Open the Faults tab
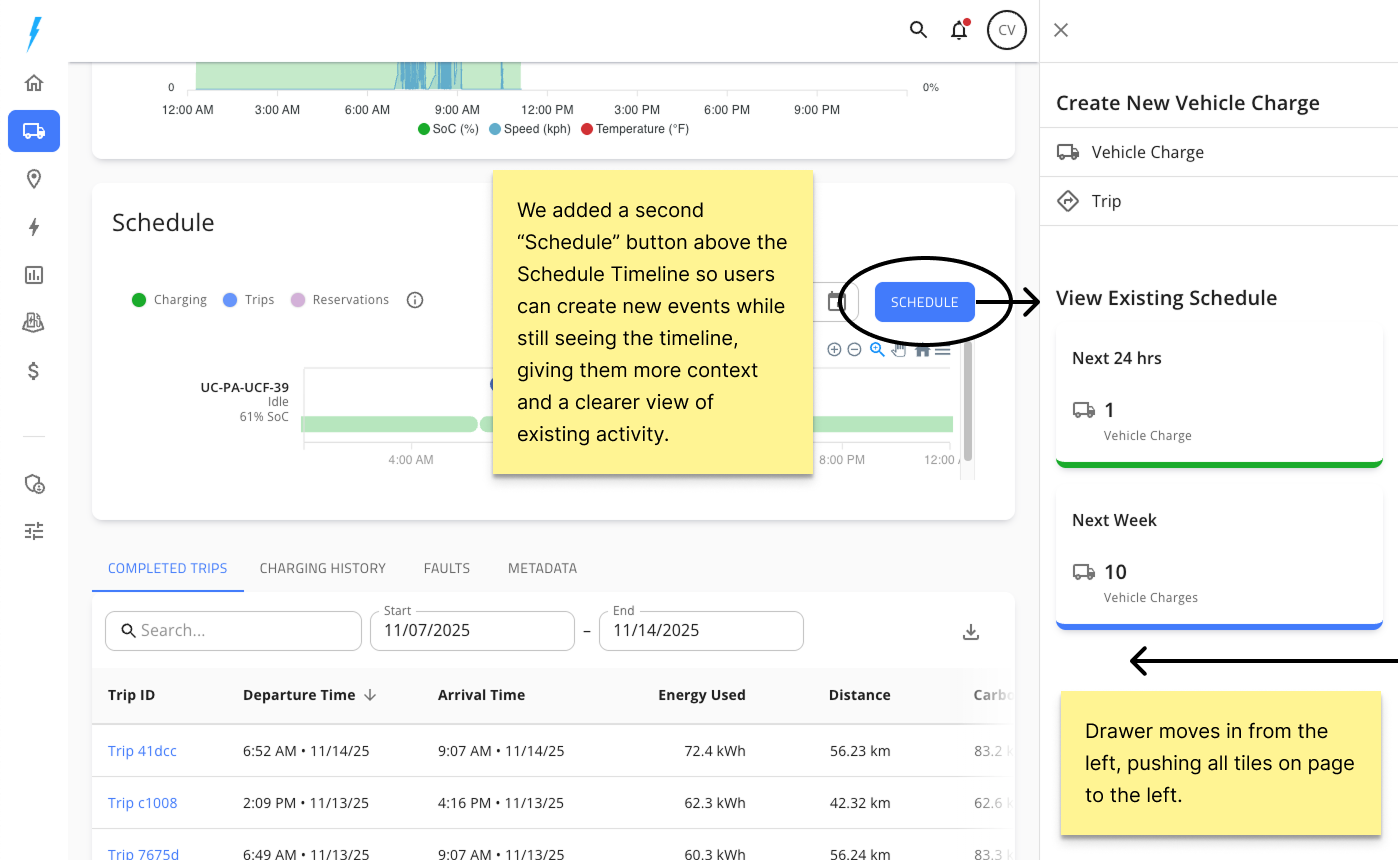This screenshot has width=1399, height=861. (446, 568)
